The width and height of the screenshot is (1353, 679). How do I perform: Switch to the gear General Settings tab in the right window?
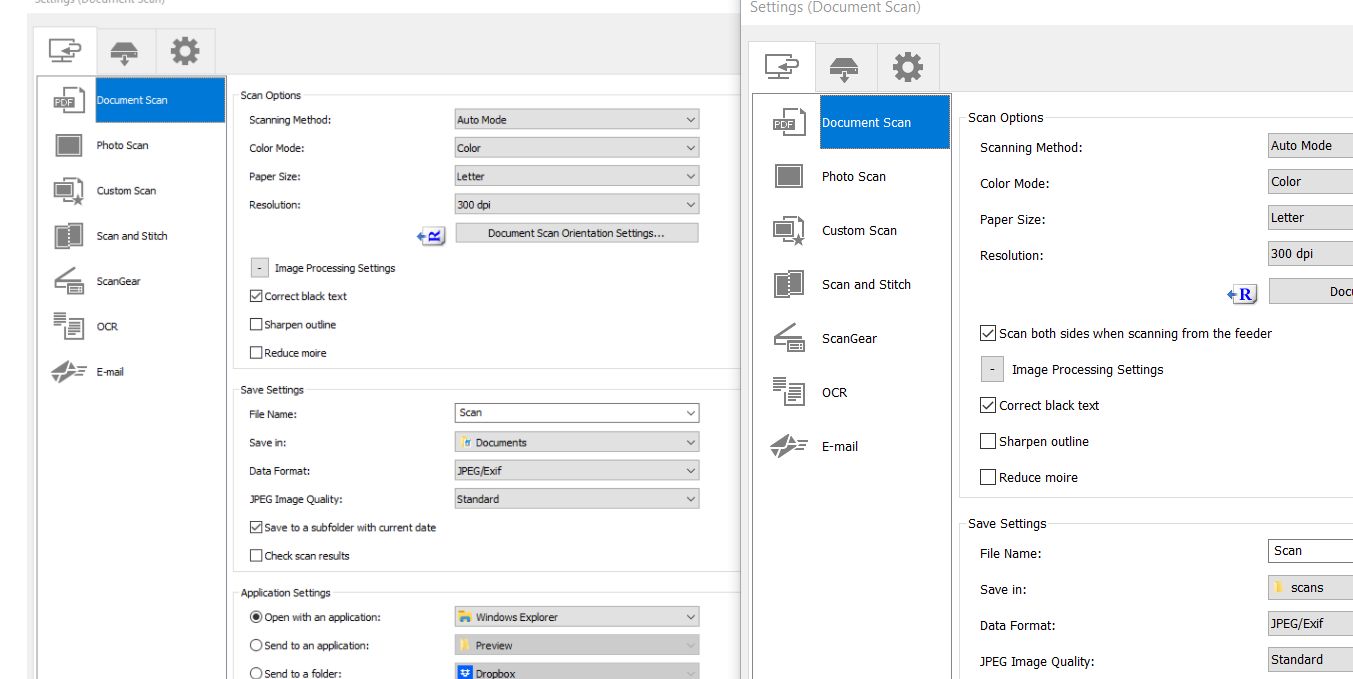[908, 68]
